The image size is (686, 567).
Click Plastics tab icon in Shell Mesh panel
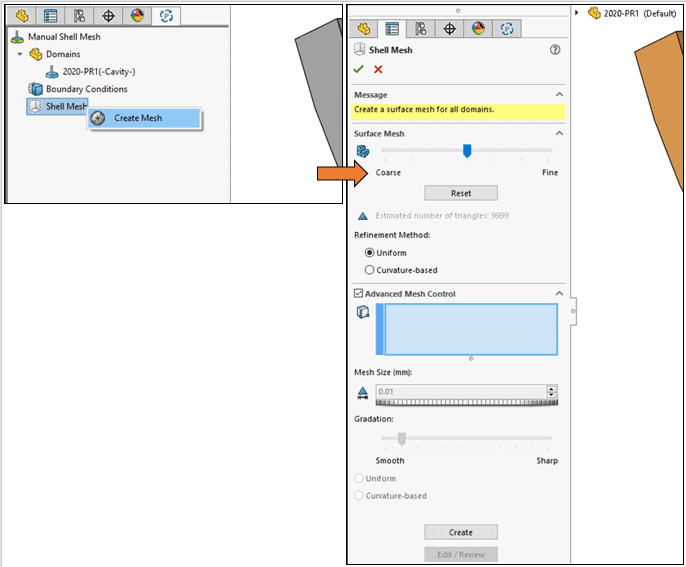507,29
